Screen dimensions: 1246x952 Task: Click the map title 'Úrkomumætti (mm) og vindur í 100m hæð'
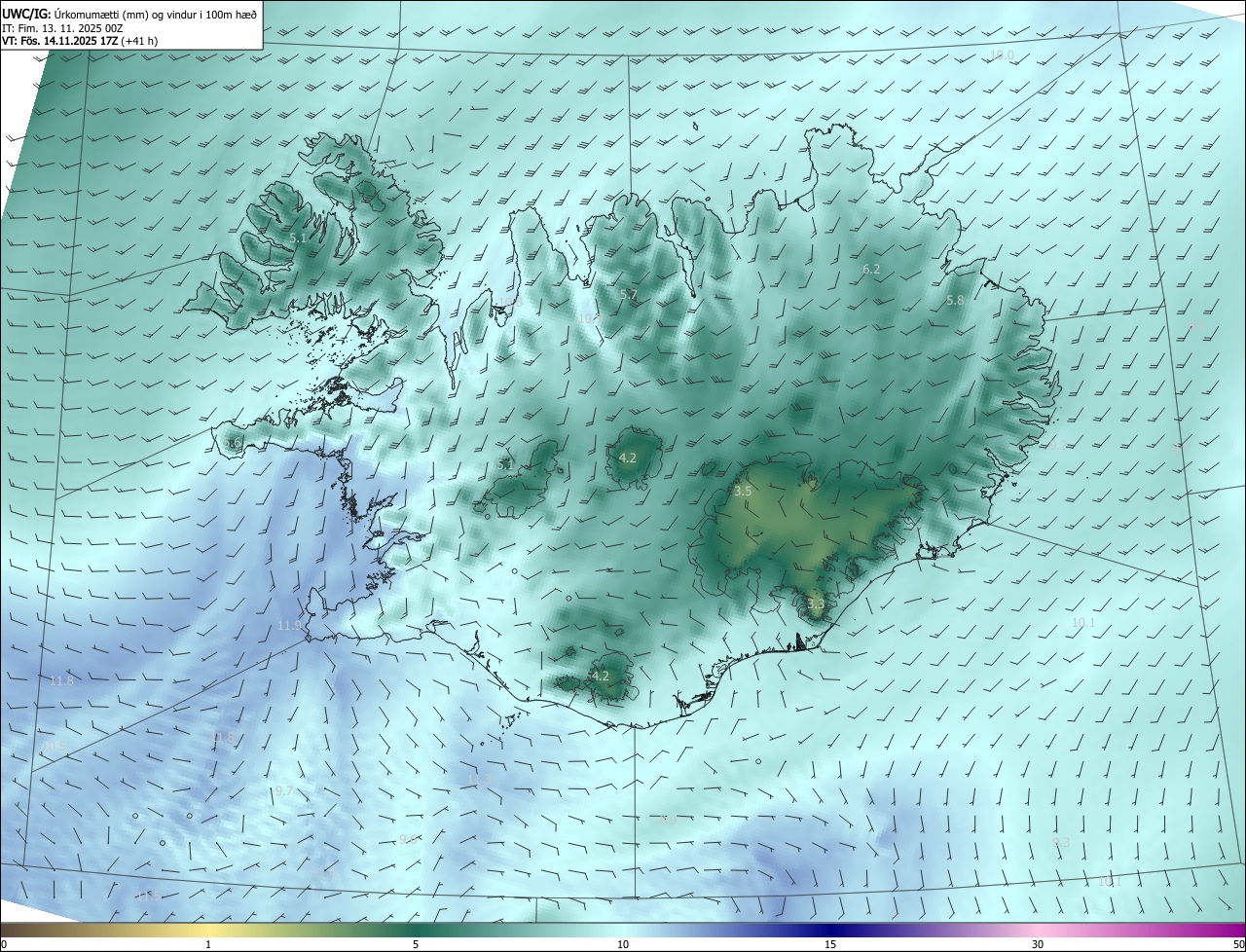[155, 14]
